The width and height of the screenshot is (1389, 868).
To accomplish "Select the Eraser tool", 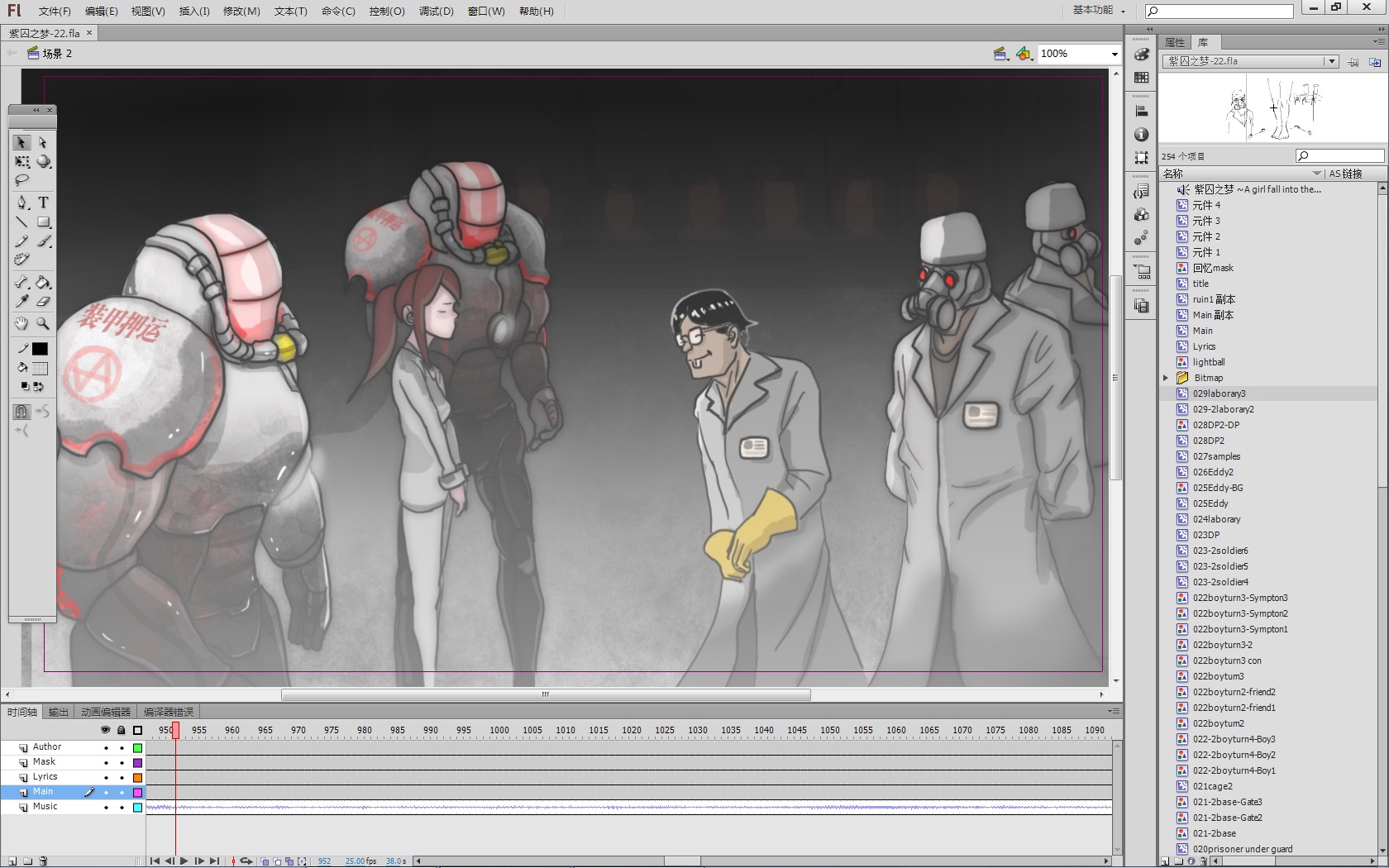I will click(x=43, y=302).
